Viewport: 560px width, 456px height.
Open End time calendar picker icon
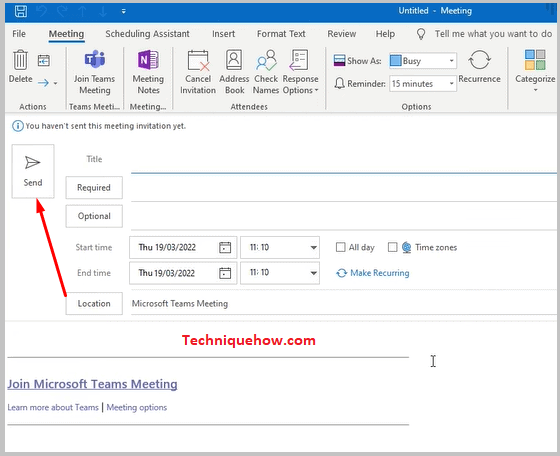[x=225, y=273]
